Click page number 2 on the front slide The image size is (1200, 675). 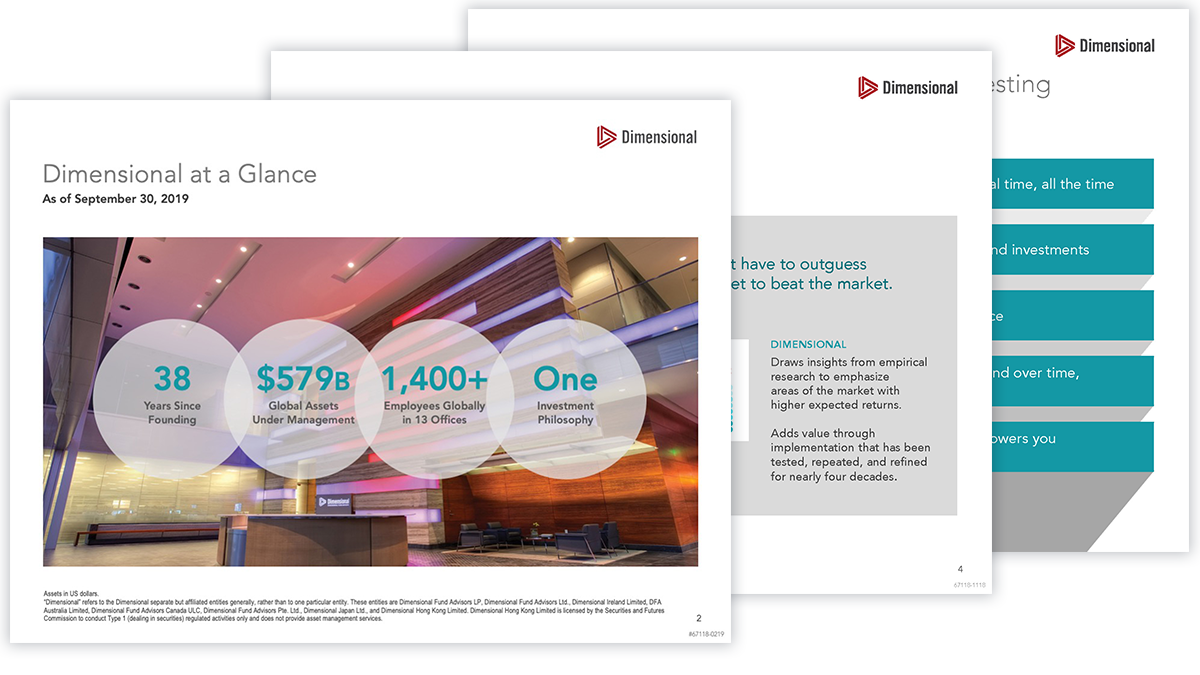699,618
